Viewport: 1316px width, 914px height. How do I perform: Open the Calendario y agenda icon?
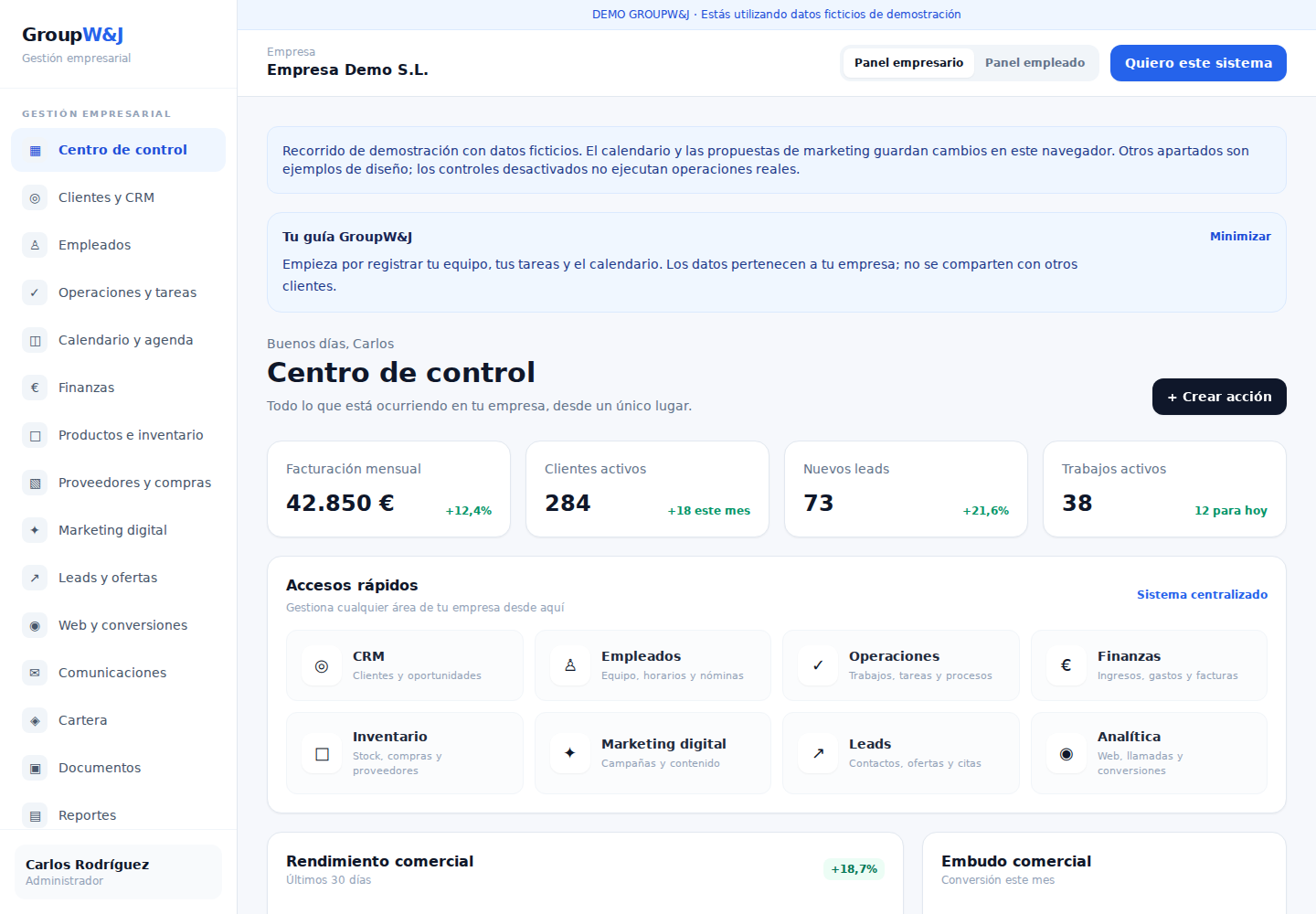pyautogui.click(x=35, y=340)
